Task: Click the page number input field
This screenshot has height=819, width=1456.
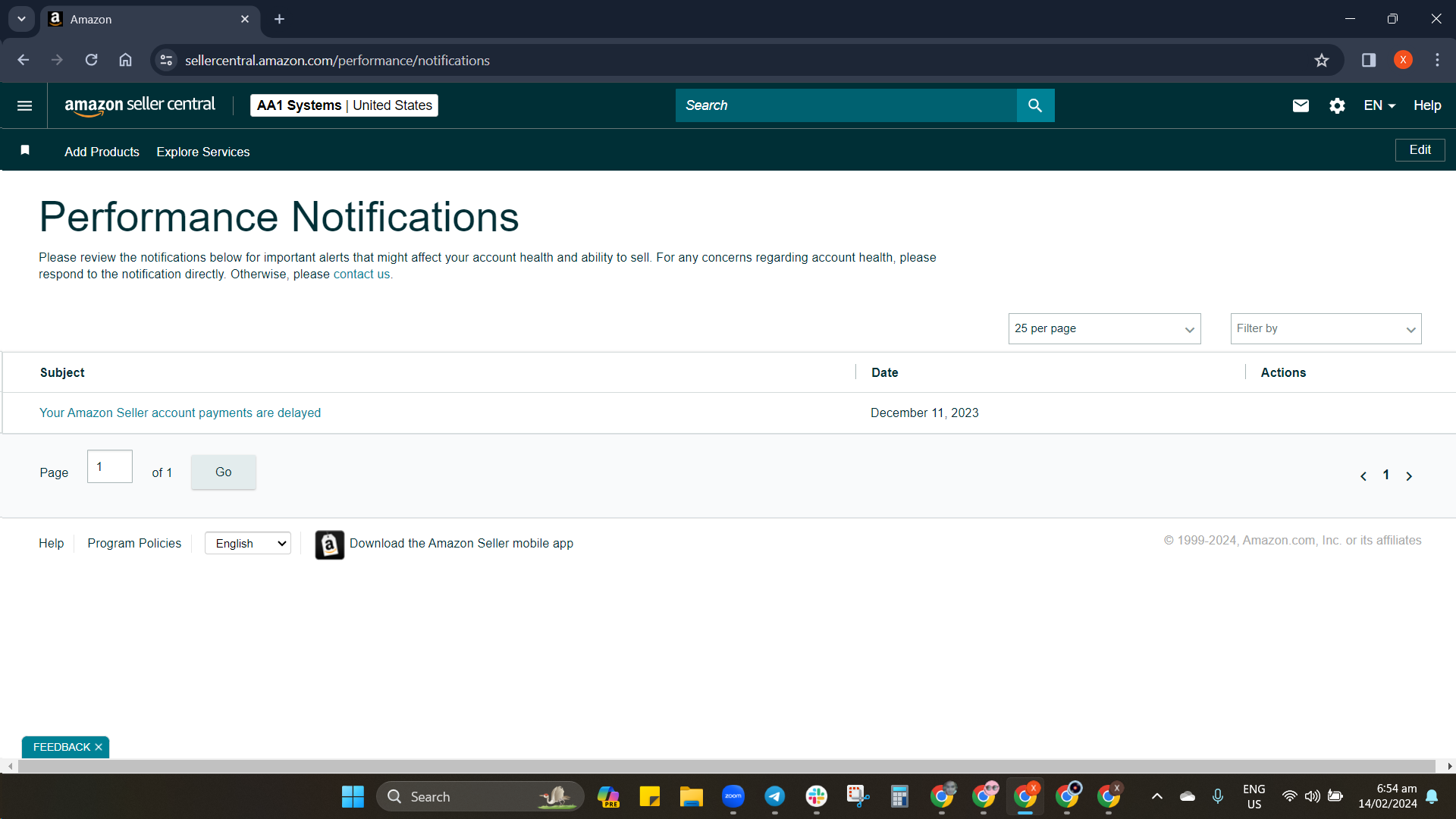Action: click(x=110, y=466)
